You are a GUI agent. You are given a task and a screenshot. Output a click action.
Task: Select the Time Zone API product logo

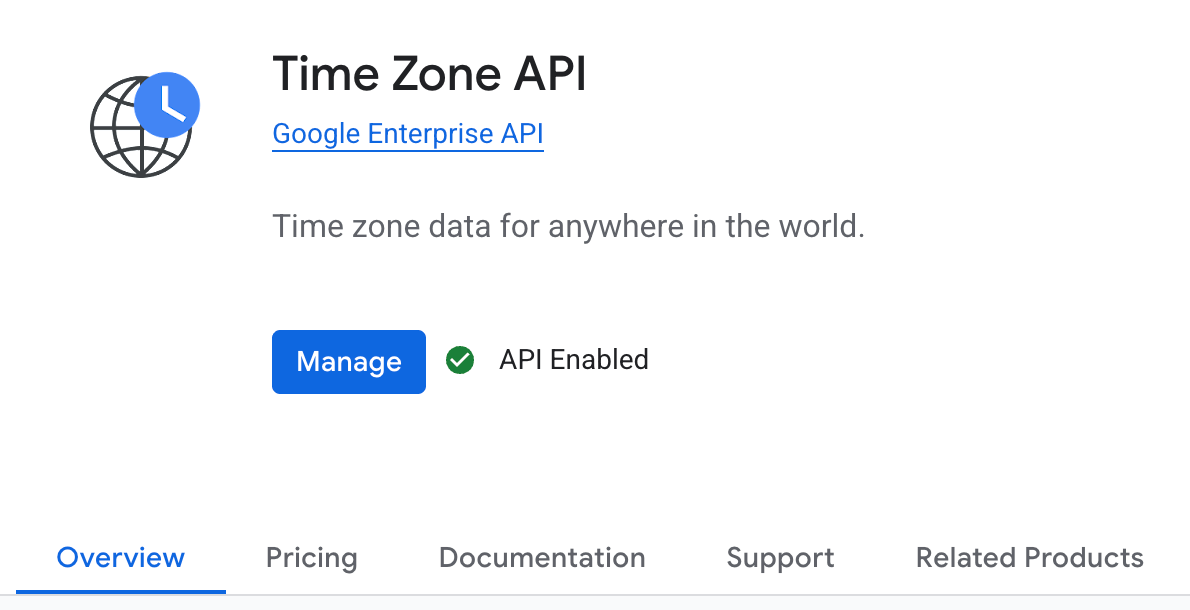click(142, 125)
